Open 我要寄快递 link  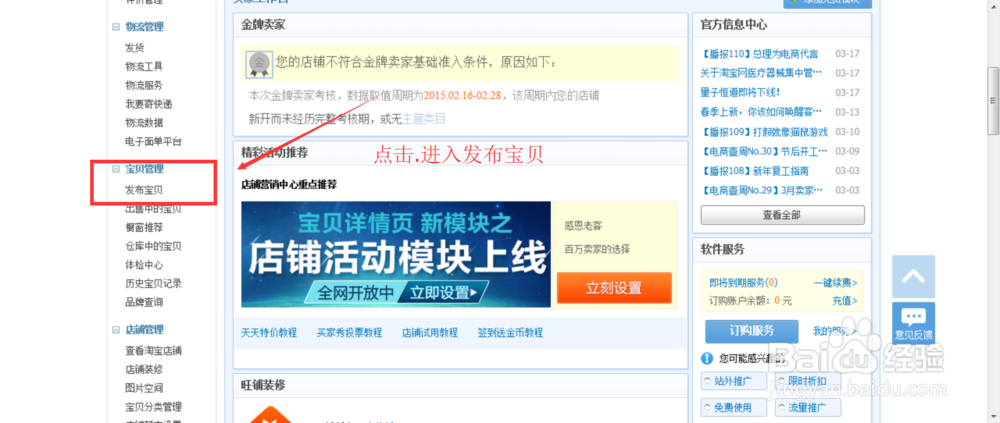tap(149, 104)
